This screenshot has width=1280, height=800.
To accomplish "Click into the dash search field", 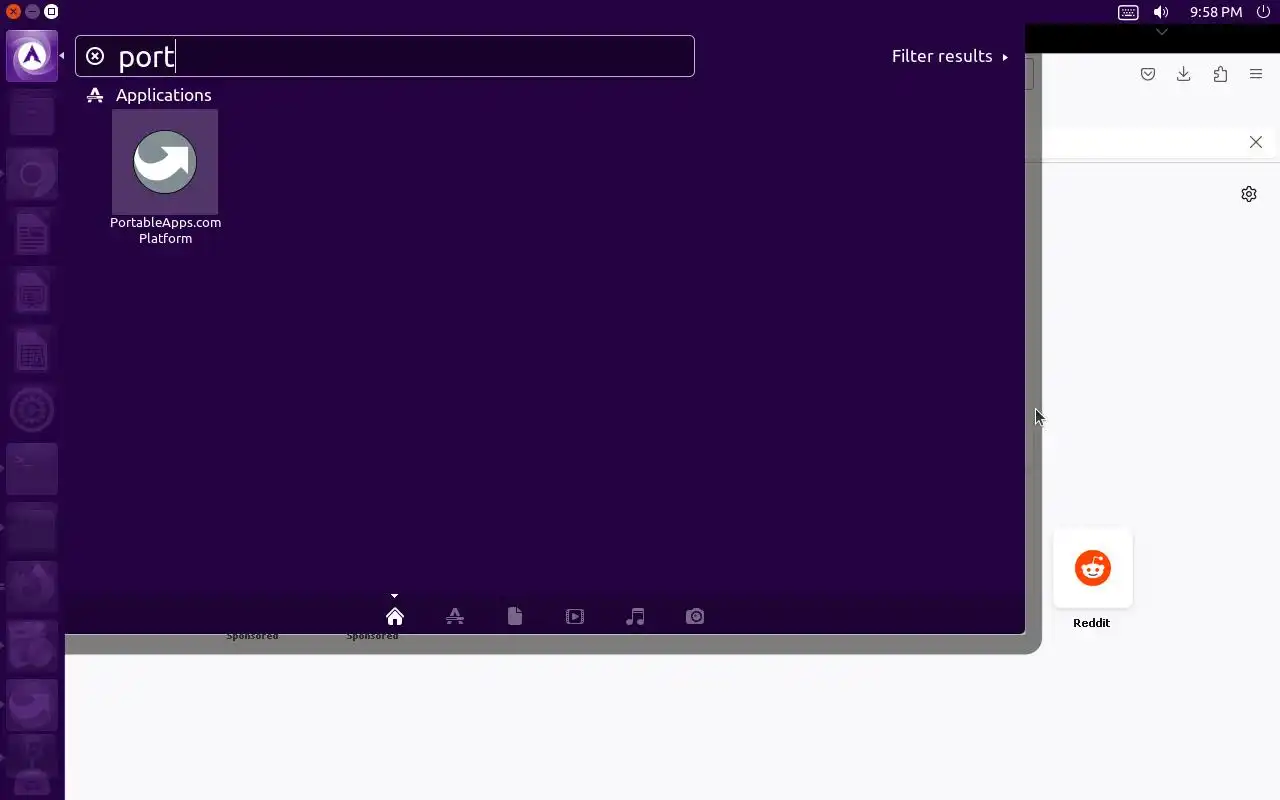I will pyautogui.click(x=385, y=56).
